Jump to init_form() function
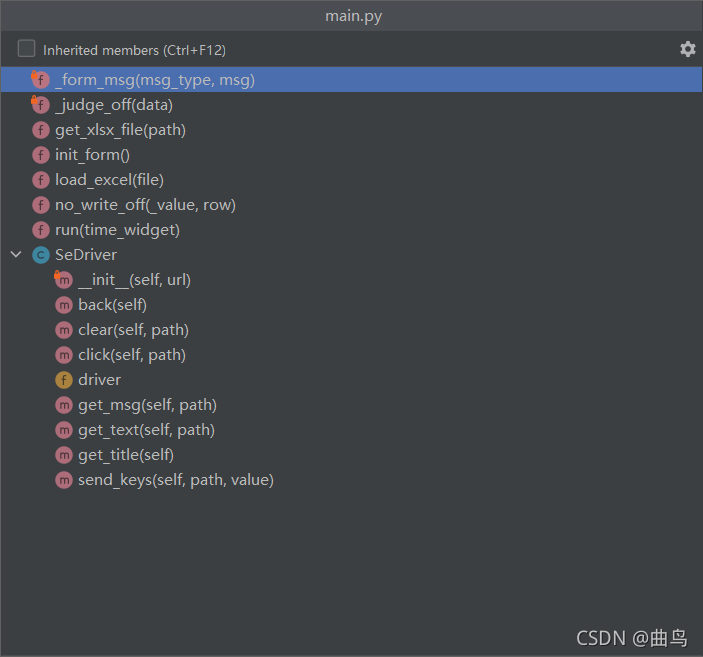 coord(92,155)
